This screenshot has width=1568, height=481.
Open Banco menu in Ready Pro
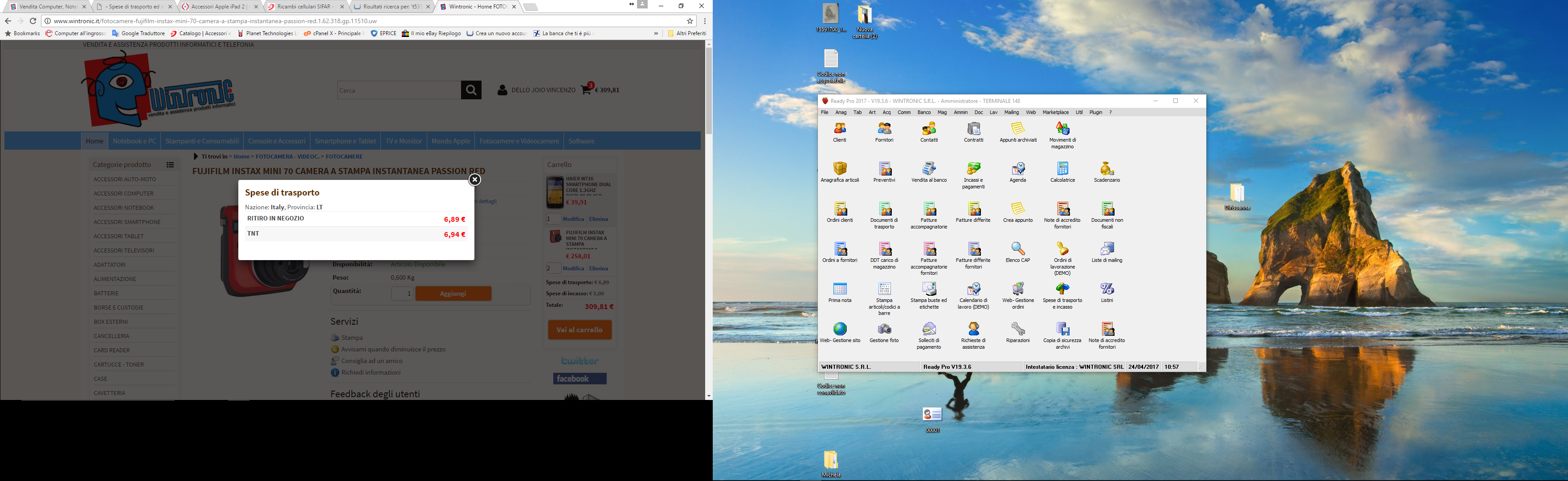924,112
